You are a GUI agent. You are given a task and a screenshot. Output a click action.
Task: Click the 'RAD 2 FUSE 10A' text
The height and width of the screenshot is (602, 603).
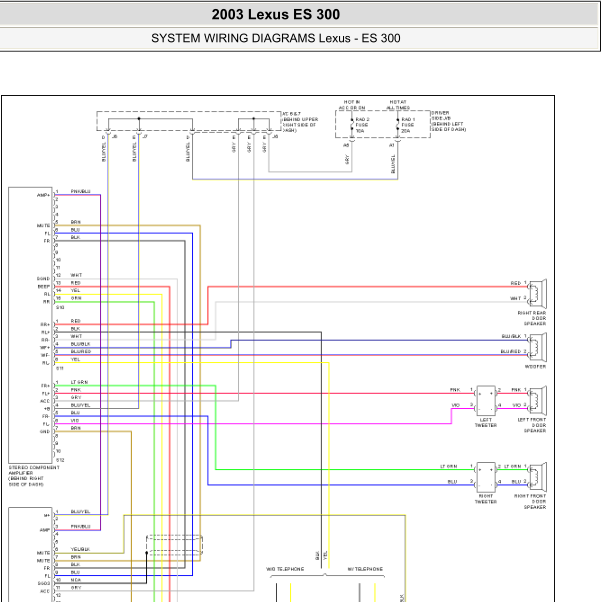pyautogui.click(x=362, y=125)
